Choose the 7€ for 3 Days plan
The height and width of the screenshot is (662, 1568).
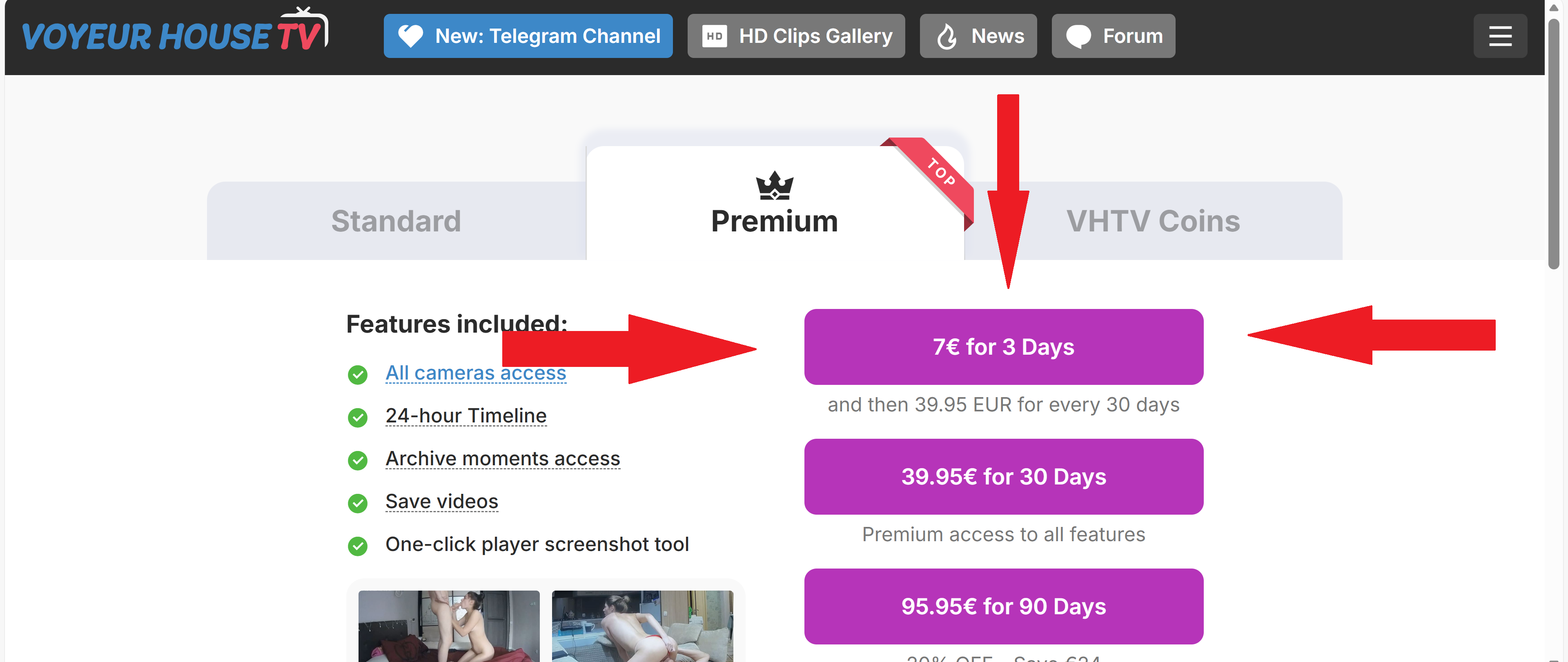[1003, 347]
